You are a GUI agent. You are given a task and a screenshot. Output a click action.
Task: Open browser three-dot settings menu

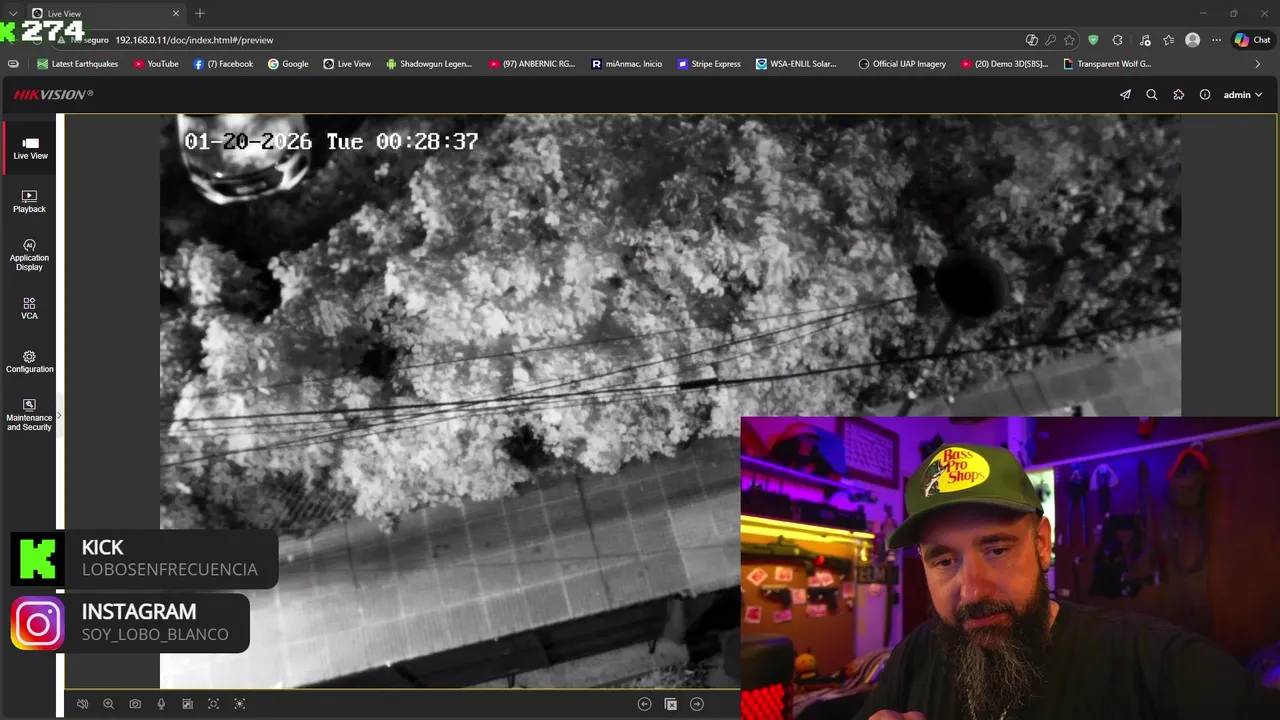[1216, 40]
